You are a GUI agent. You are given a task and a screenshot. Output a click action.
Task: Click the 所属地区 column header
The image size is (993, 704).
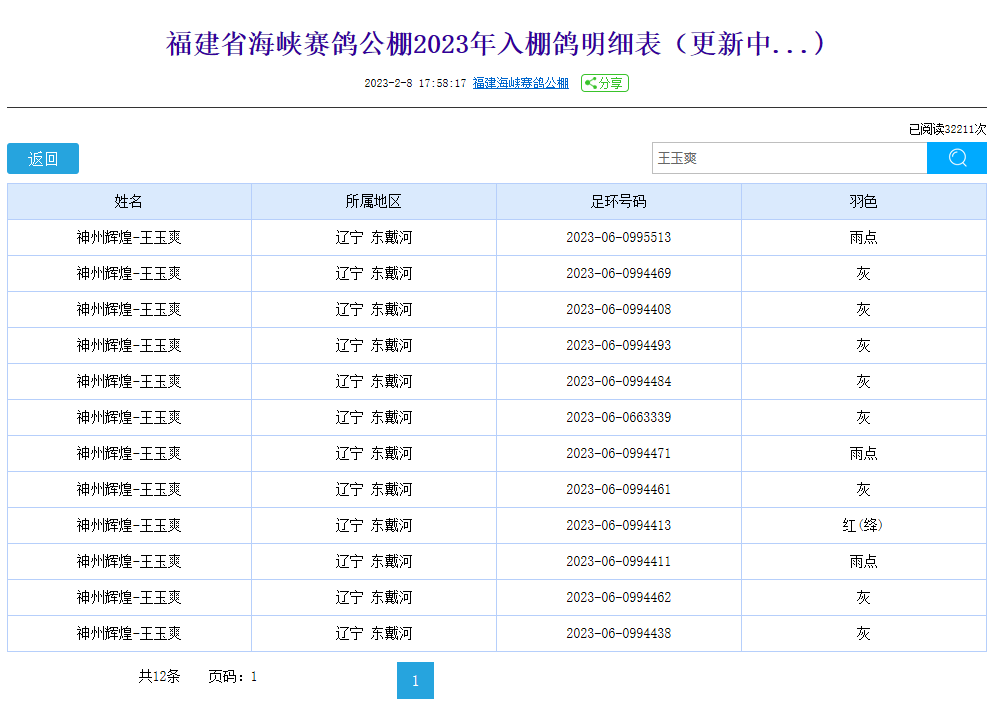click(374, 201)
